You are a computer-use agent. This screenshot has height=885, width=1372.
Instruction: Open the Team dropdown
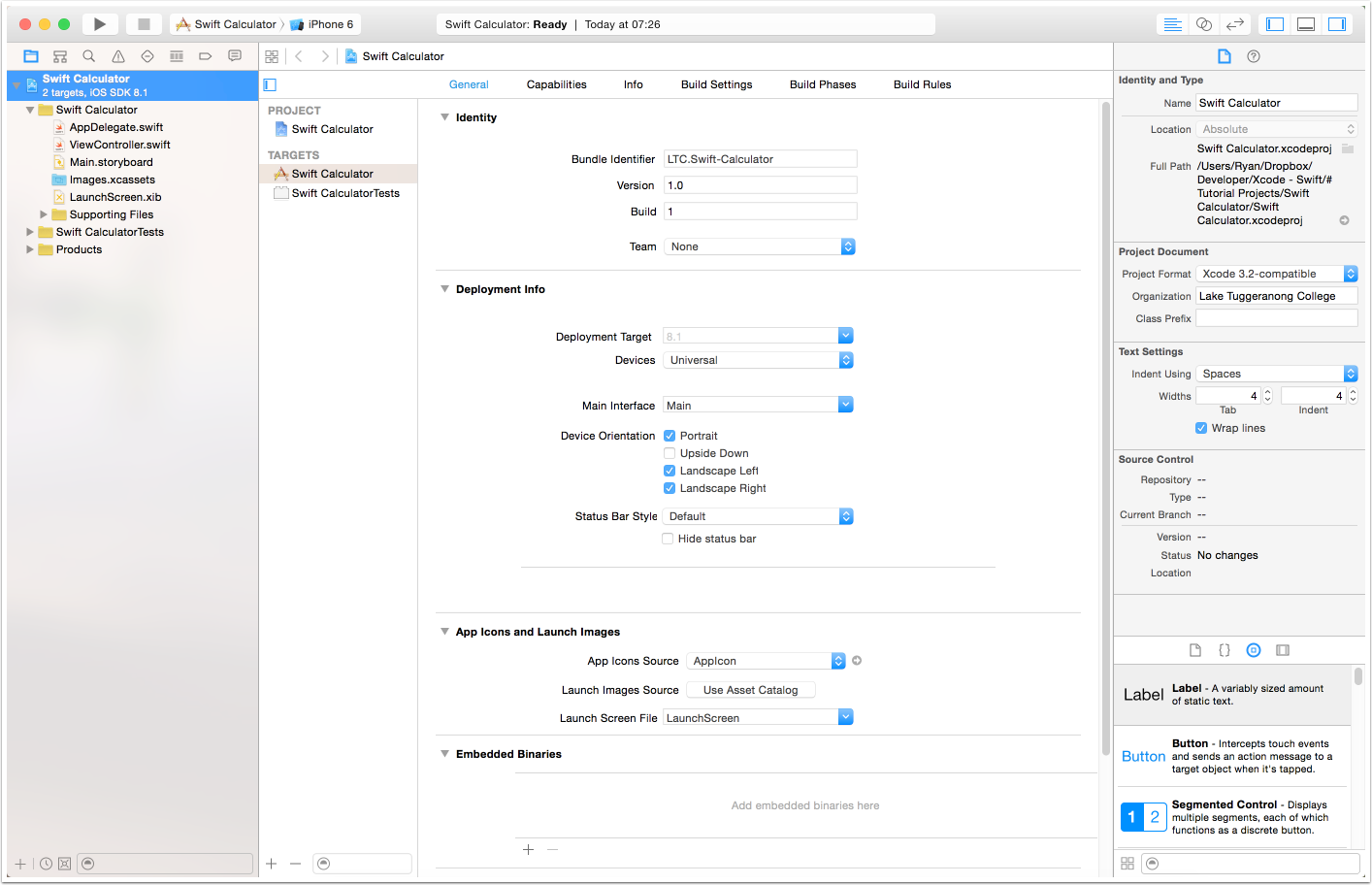tap(760, 246)
